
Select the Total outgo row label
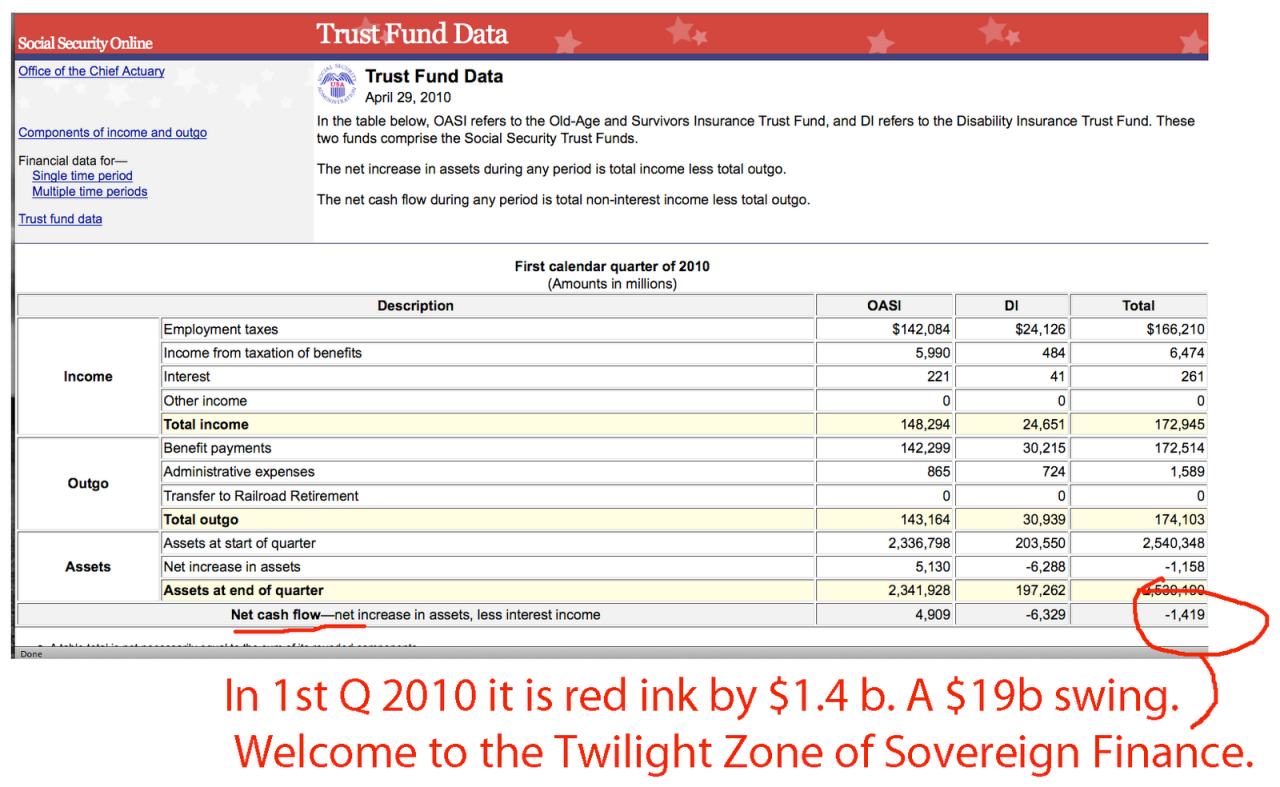click(201, 520)
